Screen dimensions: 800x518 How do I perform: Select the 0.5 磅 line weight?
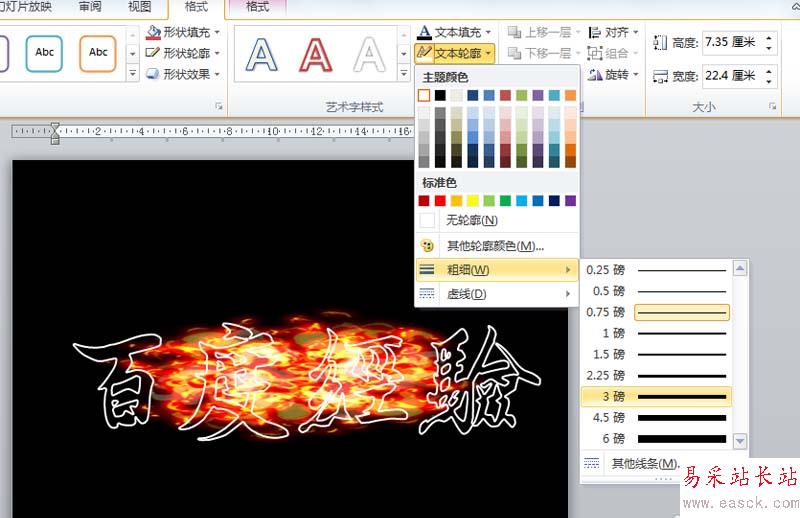pyautogui.click(x=656, y=291)
